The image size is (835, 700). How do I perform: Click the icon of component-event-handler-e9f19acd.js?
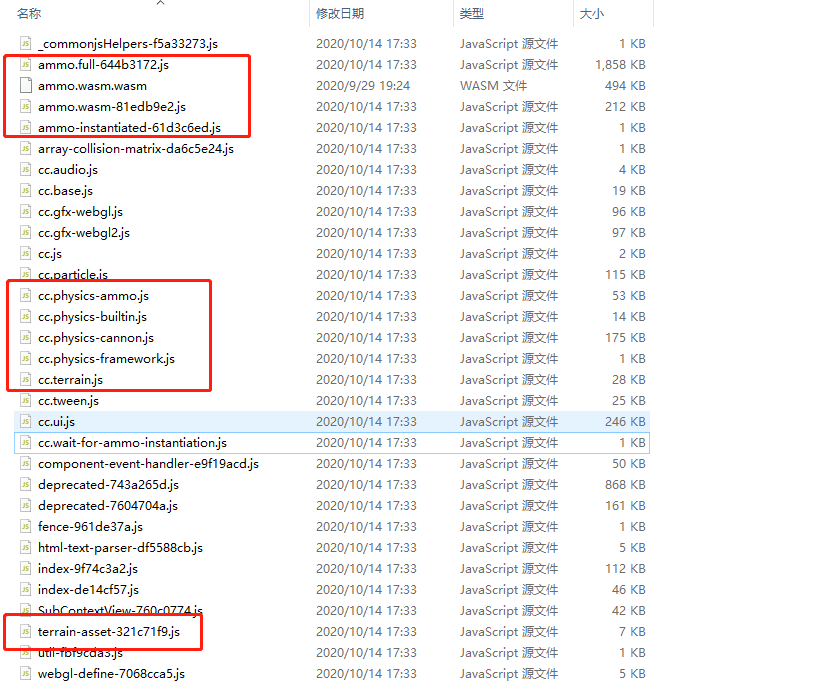tap(26, 463)
